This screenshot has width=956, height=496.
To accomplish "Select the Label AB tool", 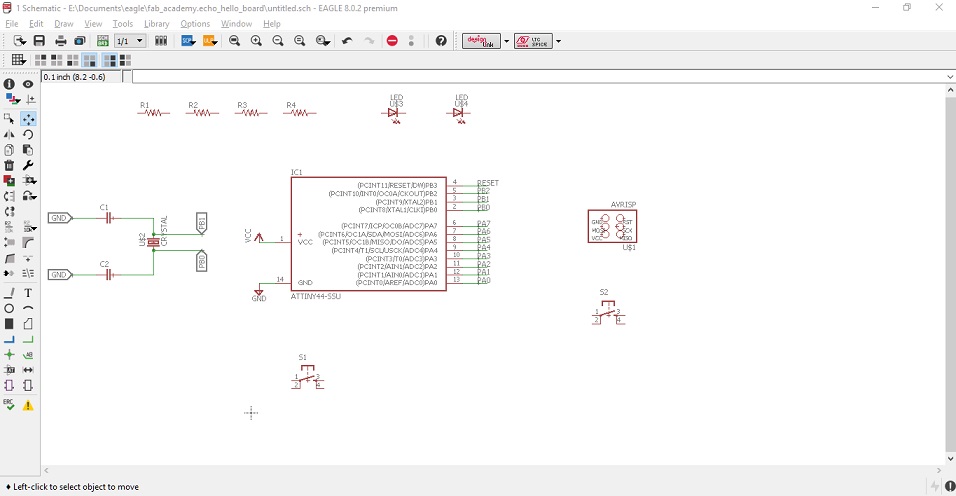I will pyautogui.click(x=28, y=355).
